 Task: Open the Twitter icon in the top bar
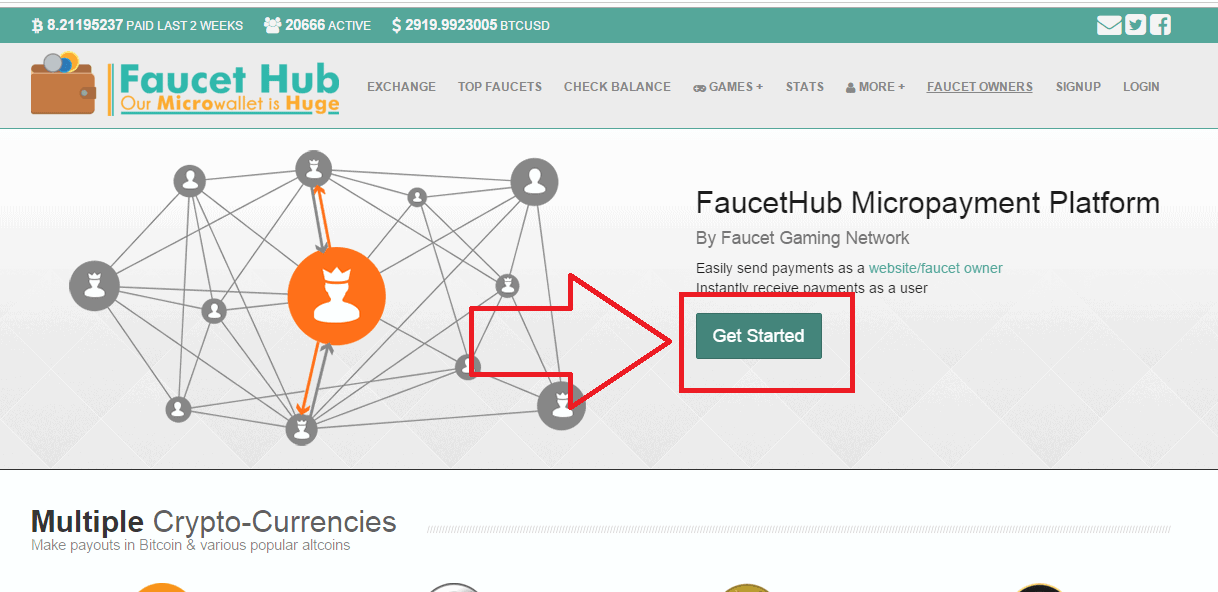coord(1135,25)
